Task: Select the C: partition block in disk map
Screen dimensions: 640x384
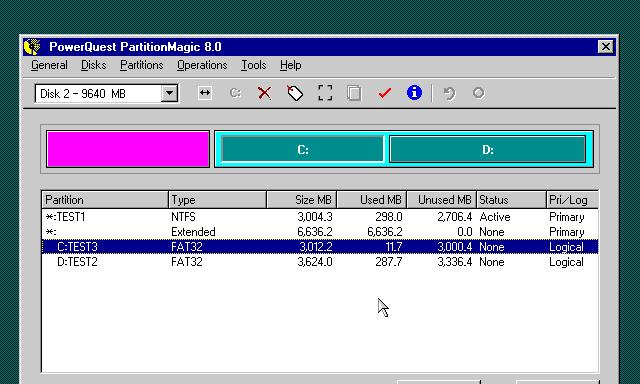Action: 302,150
